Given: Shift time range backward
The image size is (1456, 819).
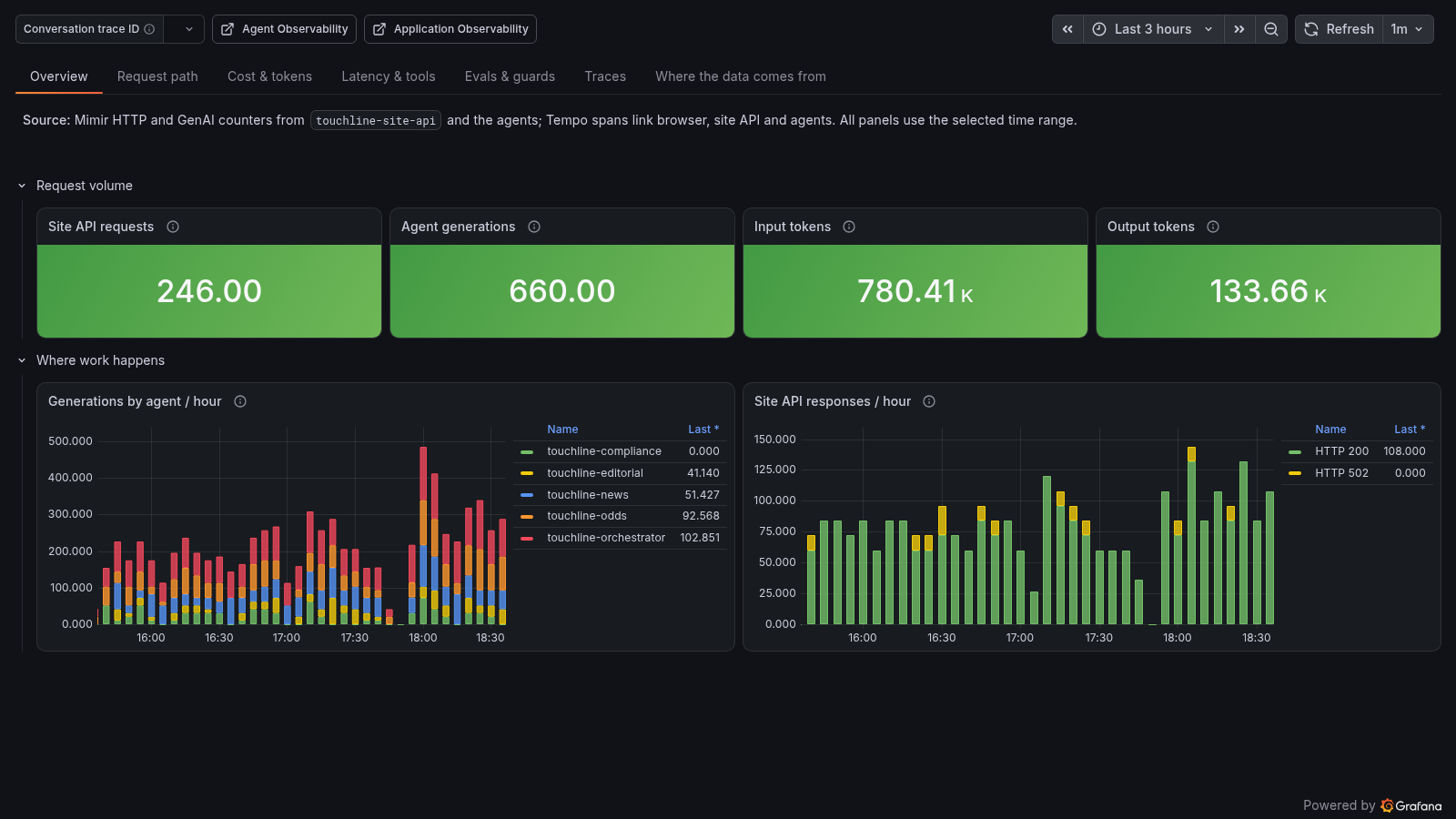Looking at the screenshot, I should point(1067,29).
